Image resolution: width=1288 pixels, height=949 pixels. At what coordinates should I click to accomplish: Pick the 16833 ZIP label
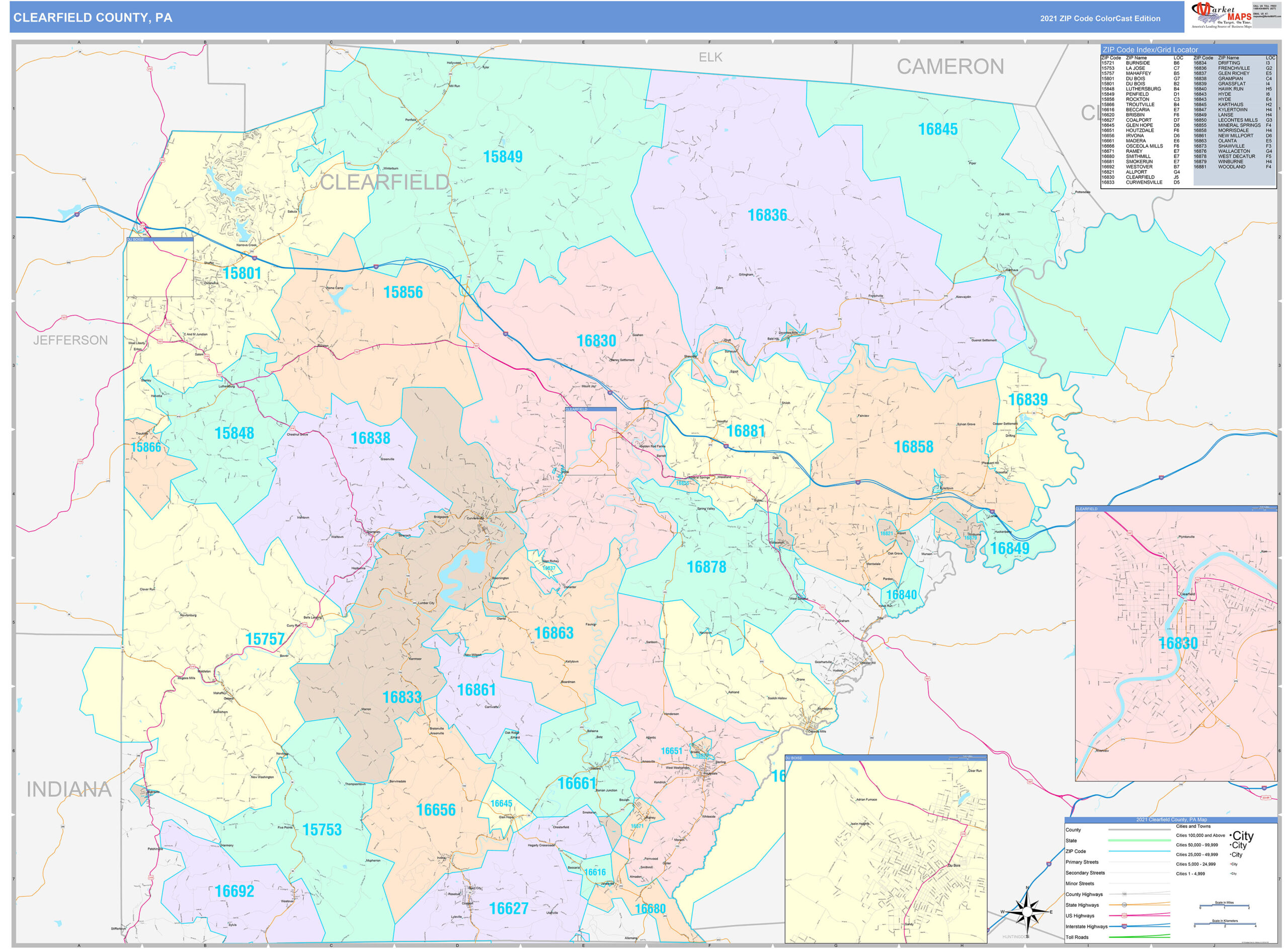pyautogui.click(x=402, y=698)
